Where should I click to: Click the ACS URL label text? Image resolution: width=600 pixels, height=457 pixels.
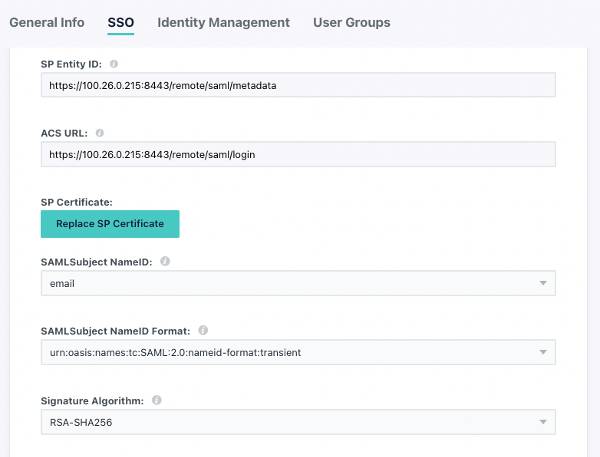65,132
